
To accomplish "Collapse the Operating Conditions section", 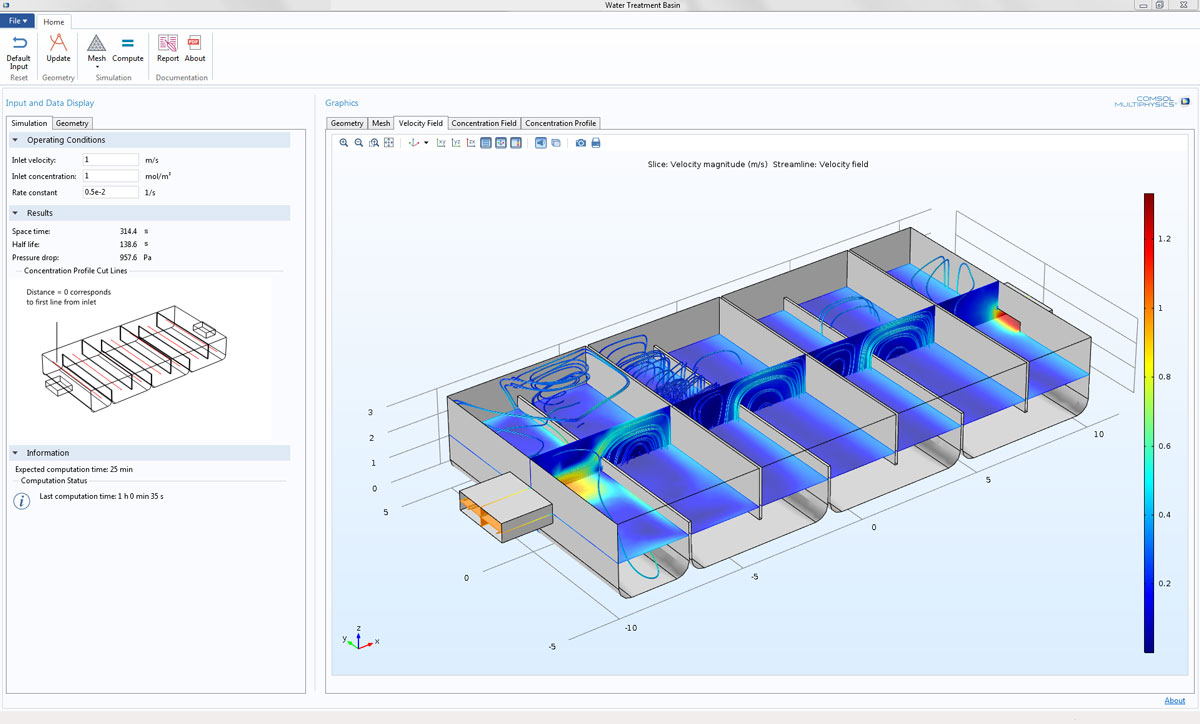I will click(15, 140).
